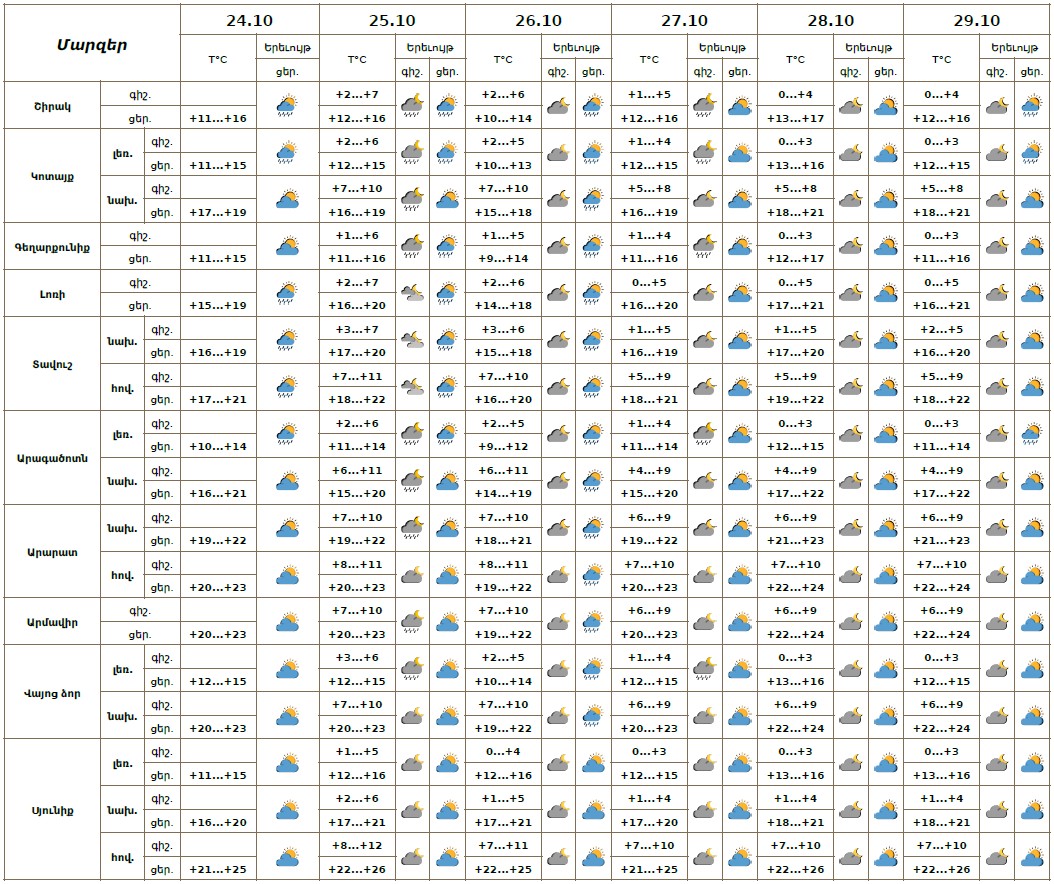1054x884 pixels.
Task: Click the Վայոց ձոր region row label
Action: point(52,693)
